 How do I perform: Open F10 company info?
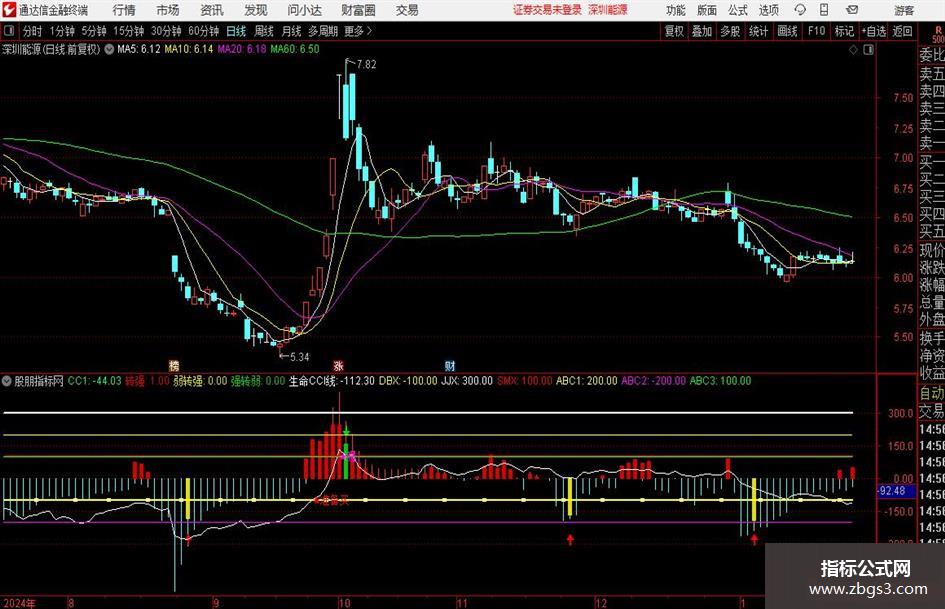click(817, 31)
